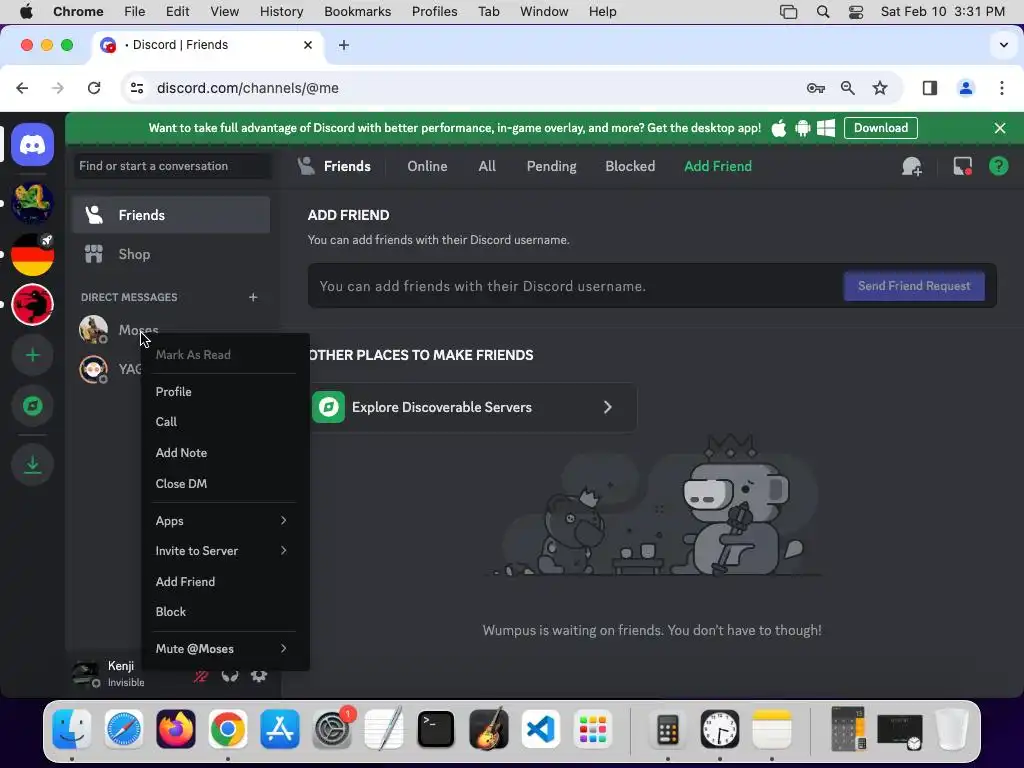
Task: Switch to Pending friends tab
Action: [x=551, y=167]
